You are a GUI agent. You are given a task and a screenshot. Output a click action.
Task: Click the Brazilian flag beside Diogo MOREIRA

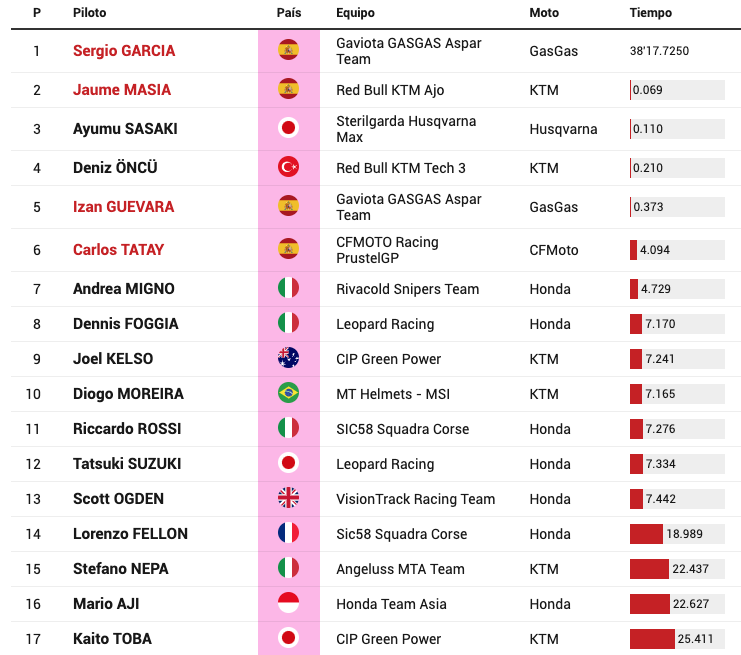(x=288, y=393)
